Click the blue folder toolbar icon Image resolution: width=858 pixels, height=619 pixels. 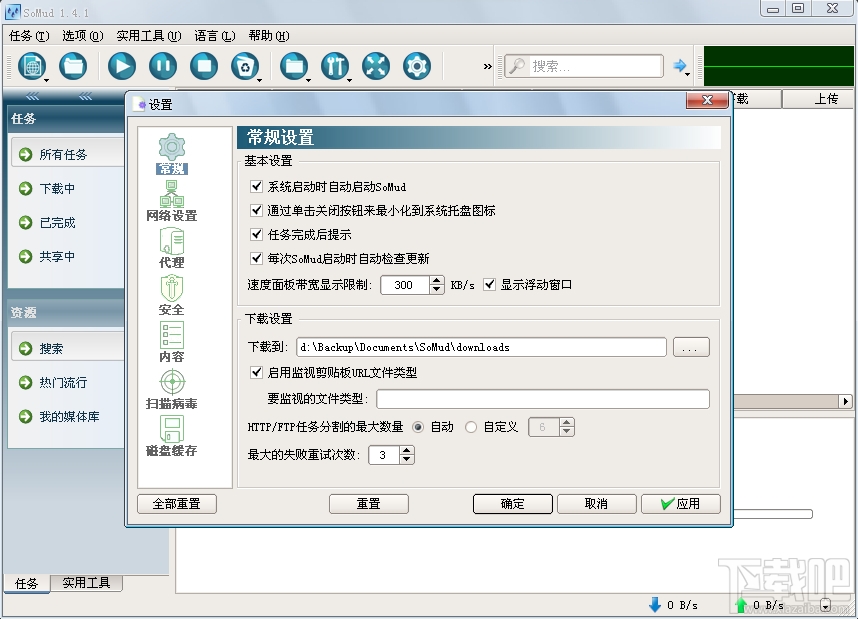pos(294,66)
